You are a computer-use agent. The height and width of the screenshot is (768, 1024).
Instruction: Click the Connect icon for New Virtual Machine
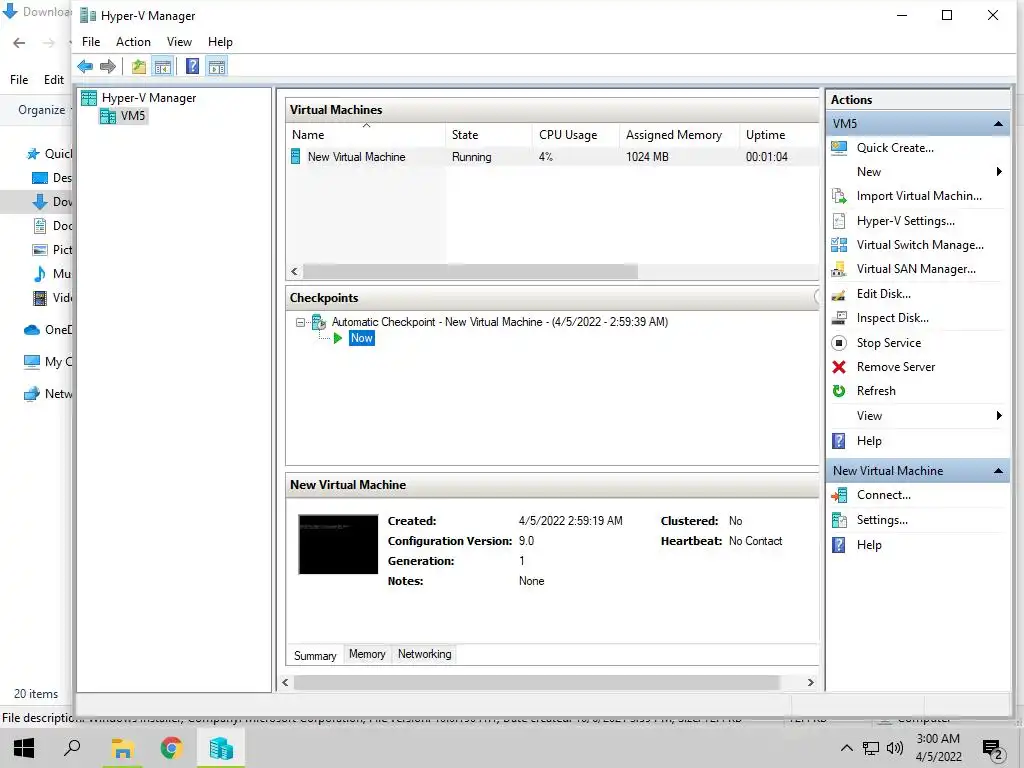tap(839, 495)
